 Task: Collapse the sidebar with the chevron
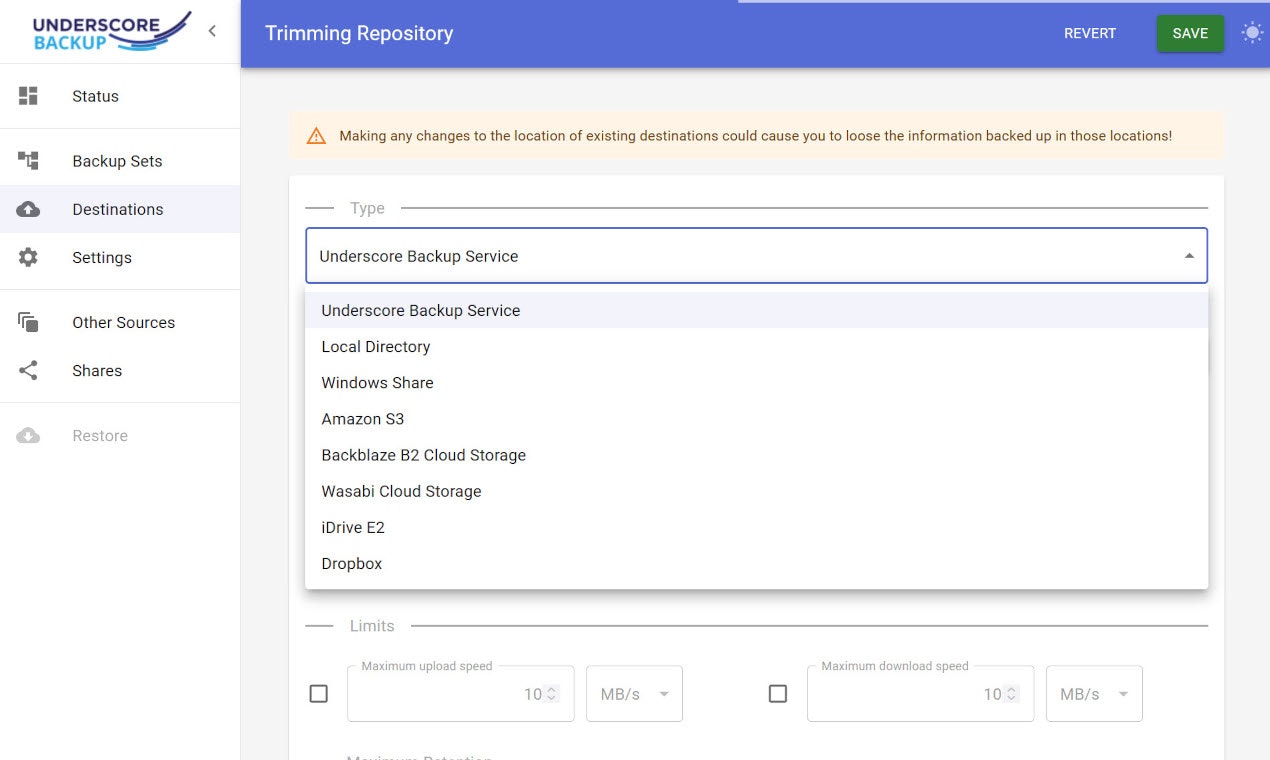pyautogui.click(x=212, y=31)
